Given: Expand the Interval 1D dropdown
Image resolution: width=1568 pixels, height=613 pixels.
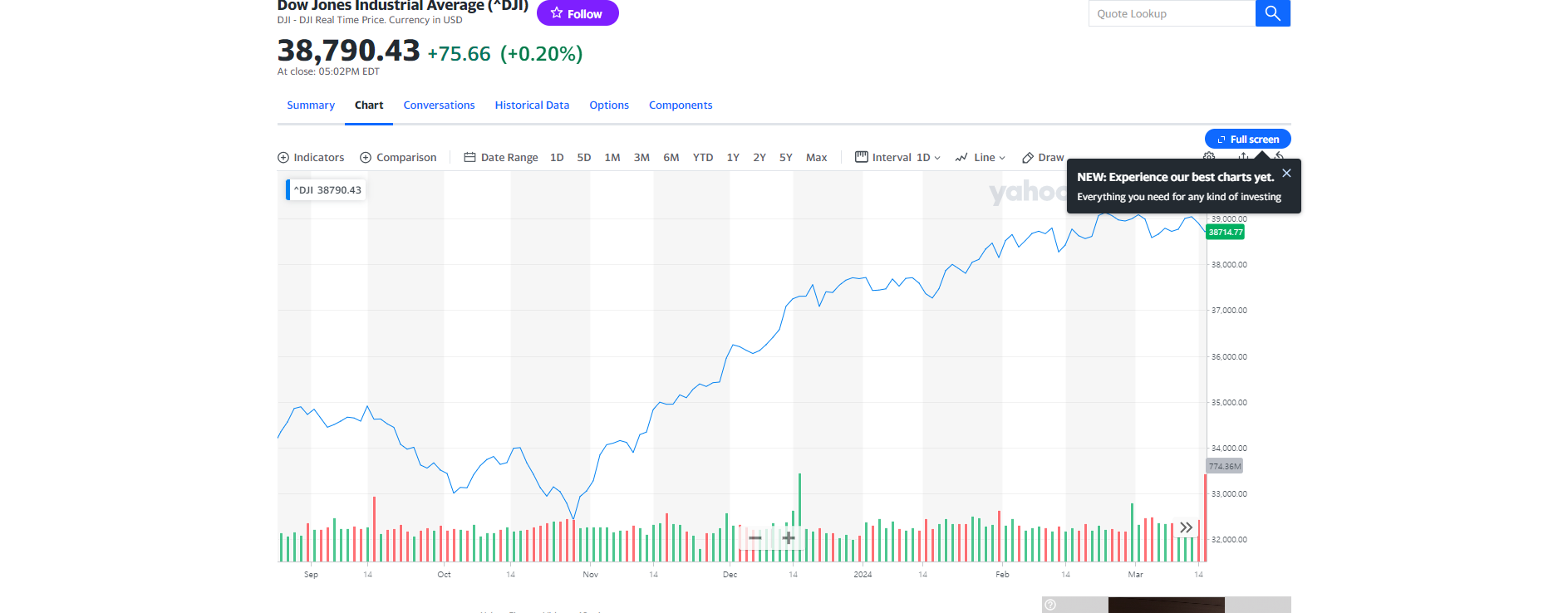Looking at the screenshot, I should [898, 157].
